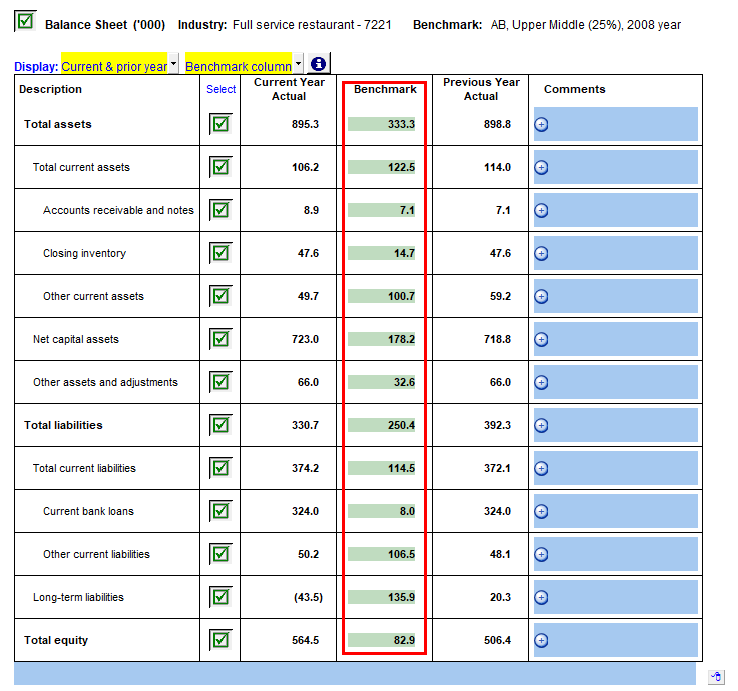
Task: Select Total assets benchmark value 333.3
Action: click(x=382, y=124)
